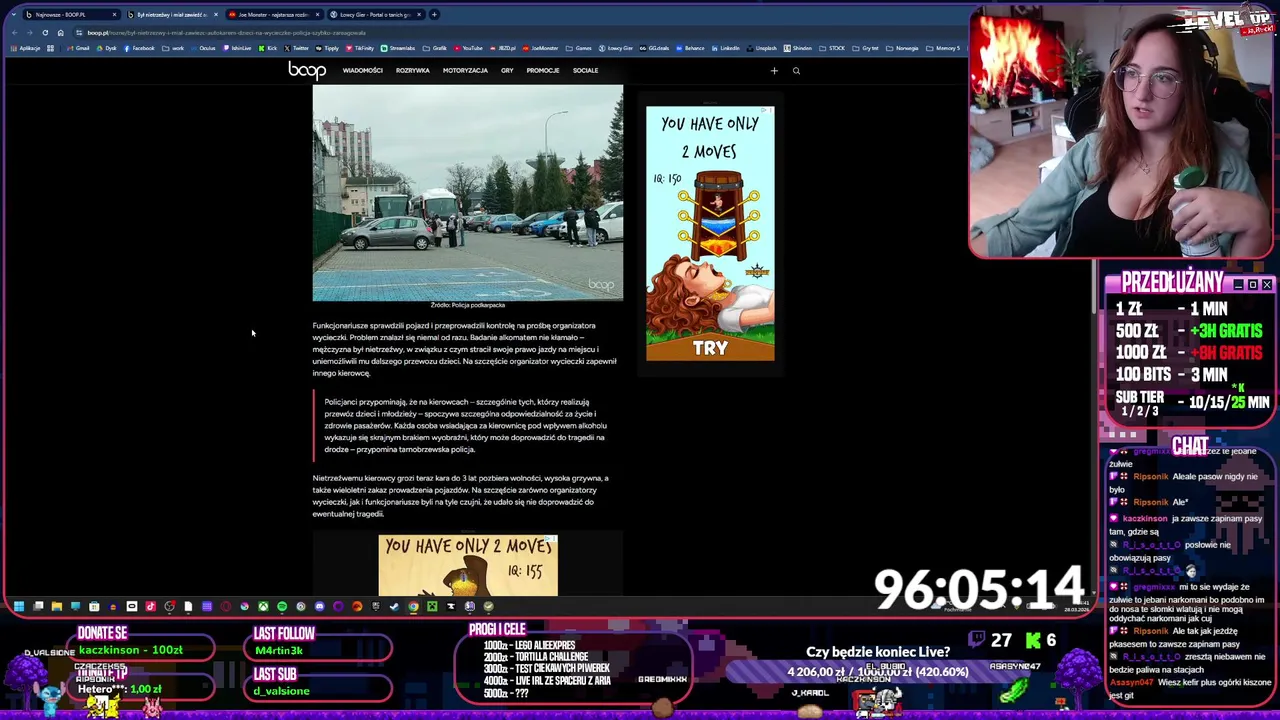Open the Facebook bookmark
The image size is (1280, 720).
click(x=138, y=48)
